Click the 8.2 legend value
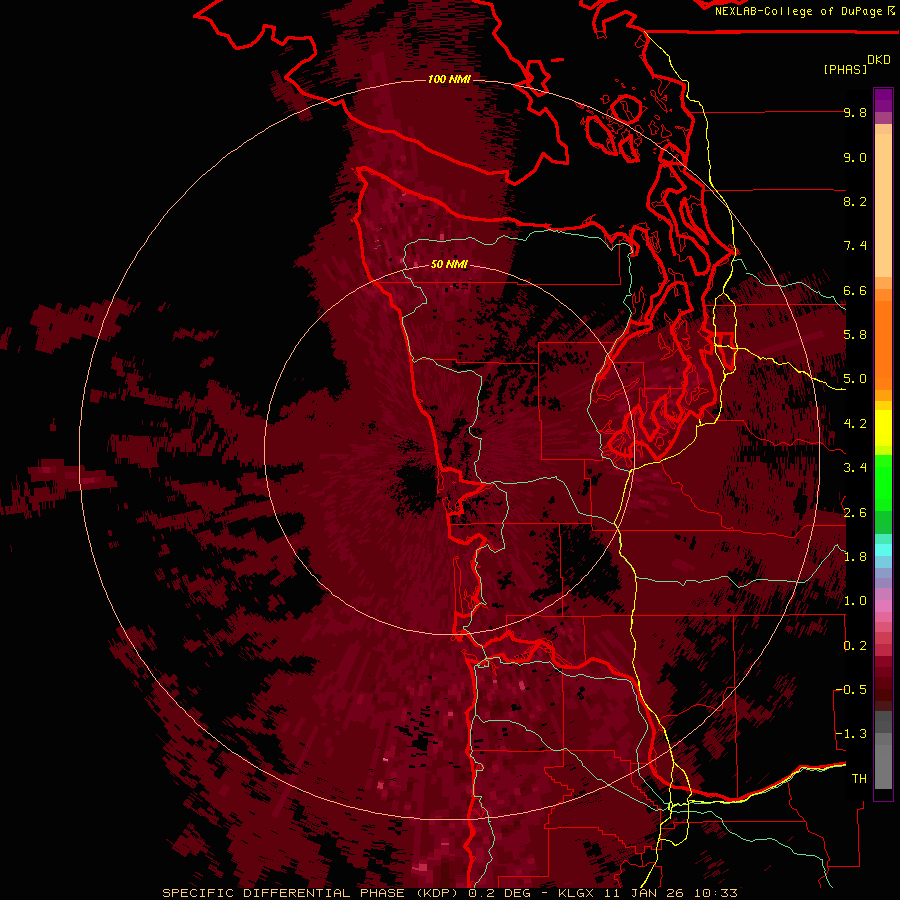This screenshot has width=900, height=900. pos(855,202)
